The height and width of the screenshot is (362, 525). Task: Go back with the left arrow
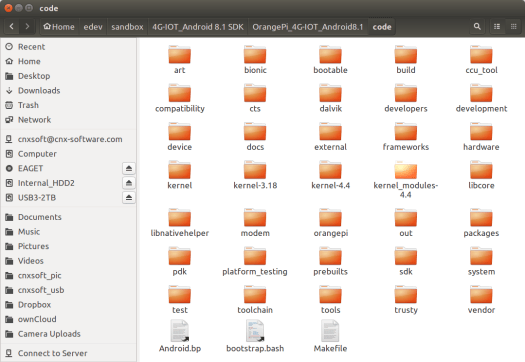tap(12, 26)
